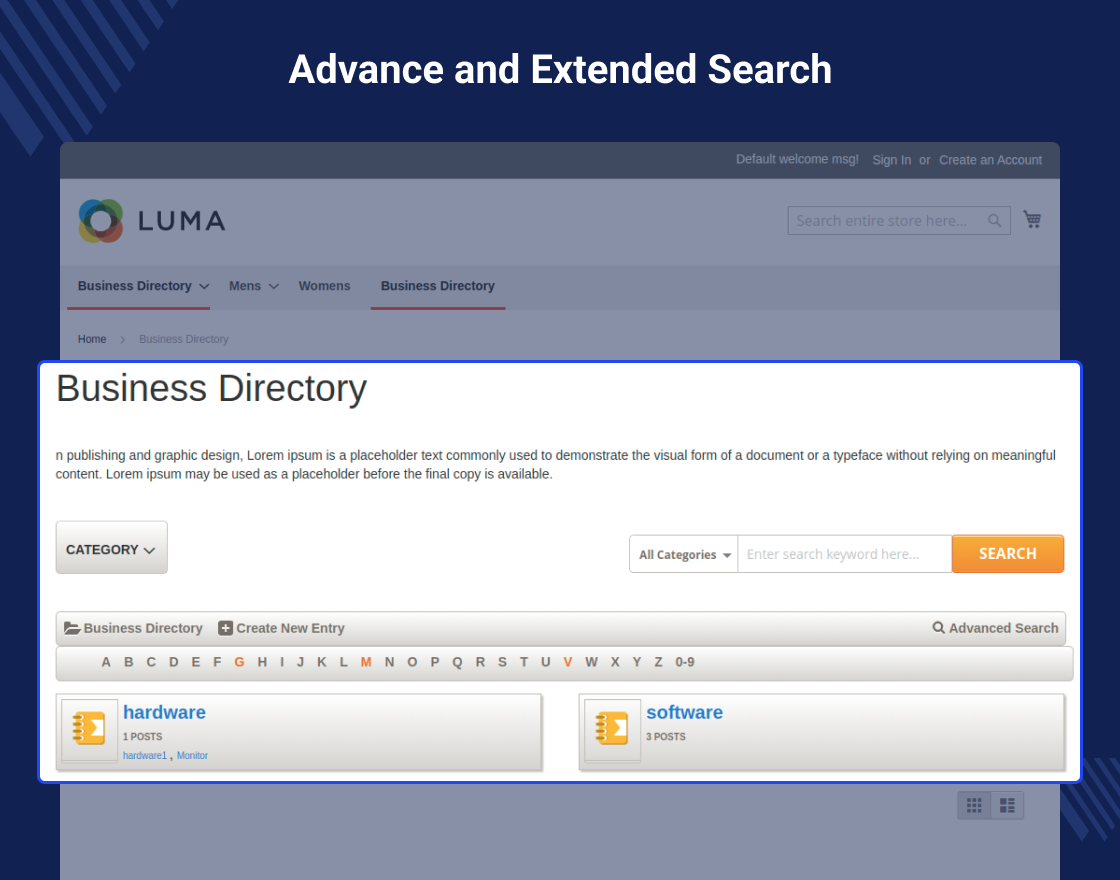Viewport: 1120px width, 880px height.
Task: Open the Womens navigation item
Action: (x=324, y=286)
